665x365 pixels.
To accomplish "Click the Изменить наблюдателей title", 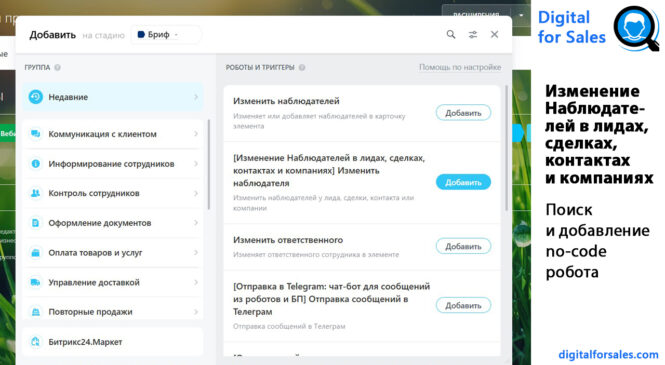I will pyautogui.click(x=286, y=101).
